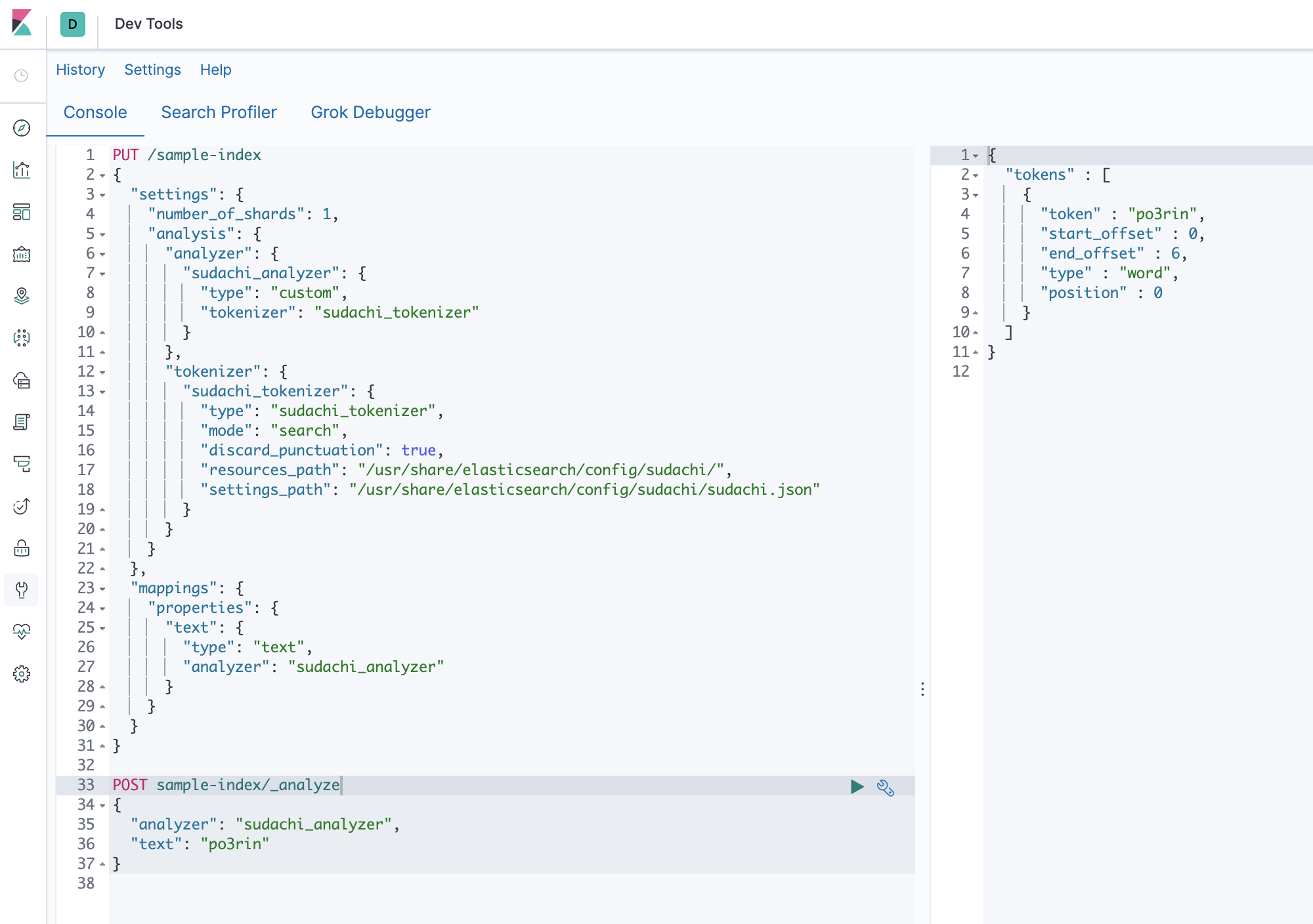Run request with green play button

click(x=857, y=786)
